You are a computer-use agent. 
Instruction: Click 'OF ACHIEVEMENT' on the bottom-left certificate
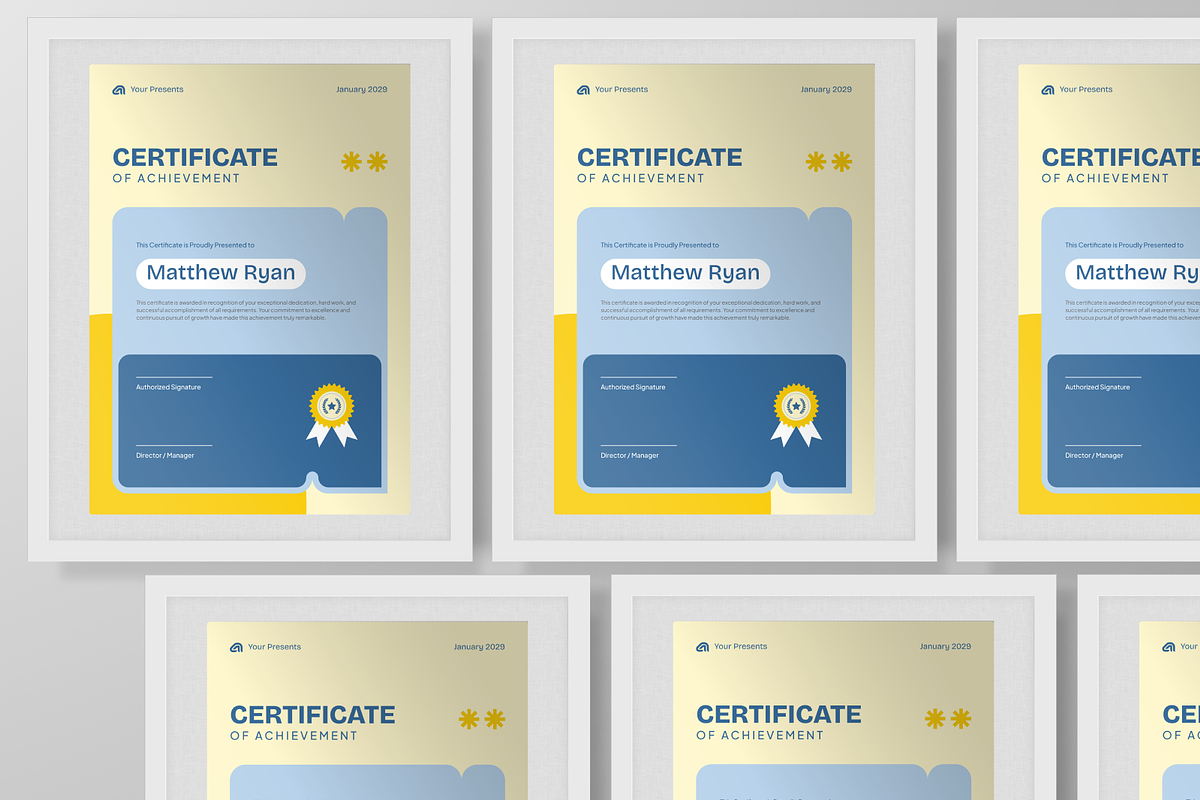click(294, 735)
